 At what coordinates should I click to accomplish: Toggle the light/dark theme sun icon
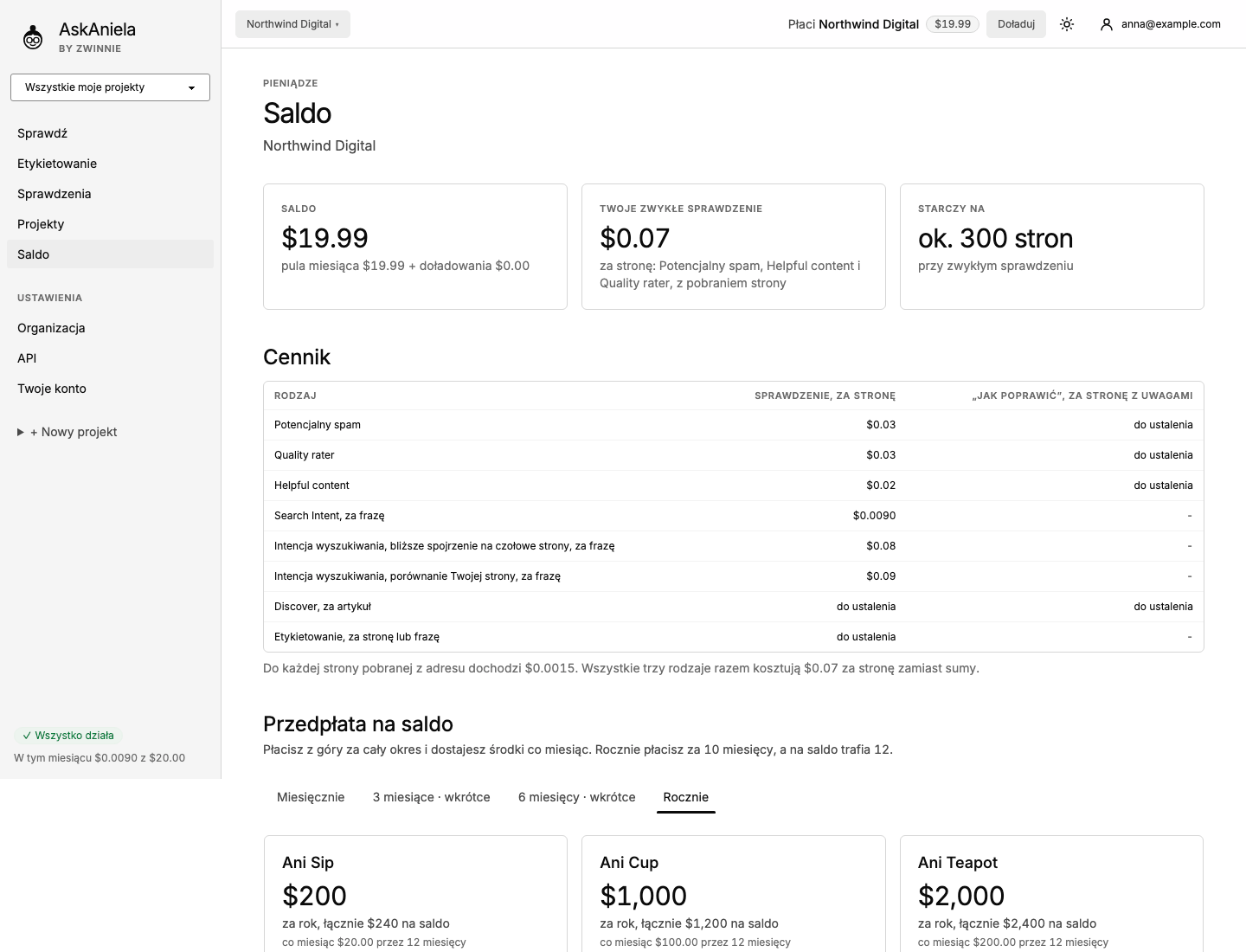pos(1067,24)
